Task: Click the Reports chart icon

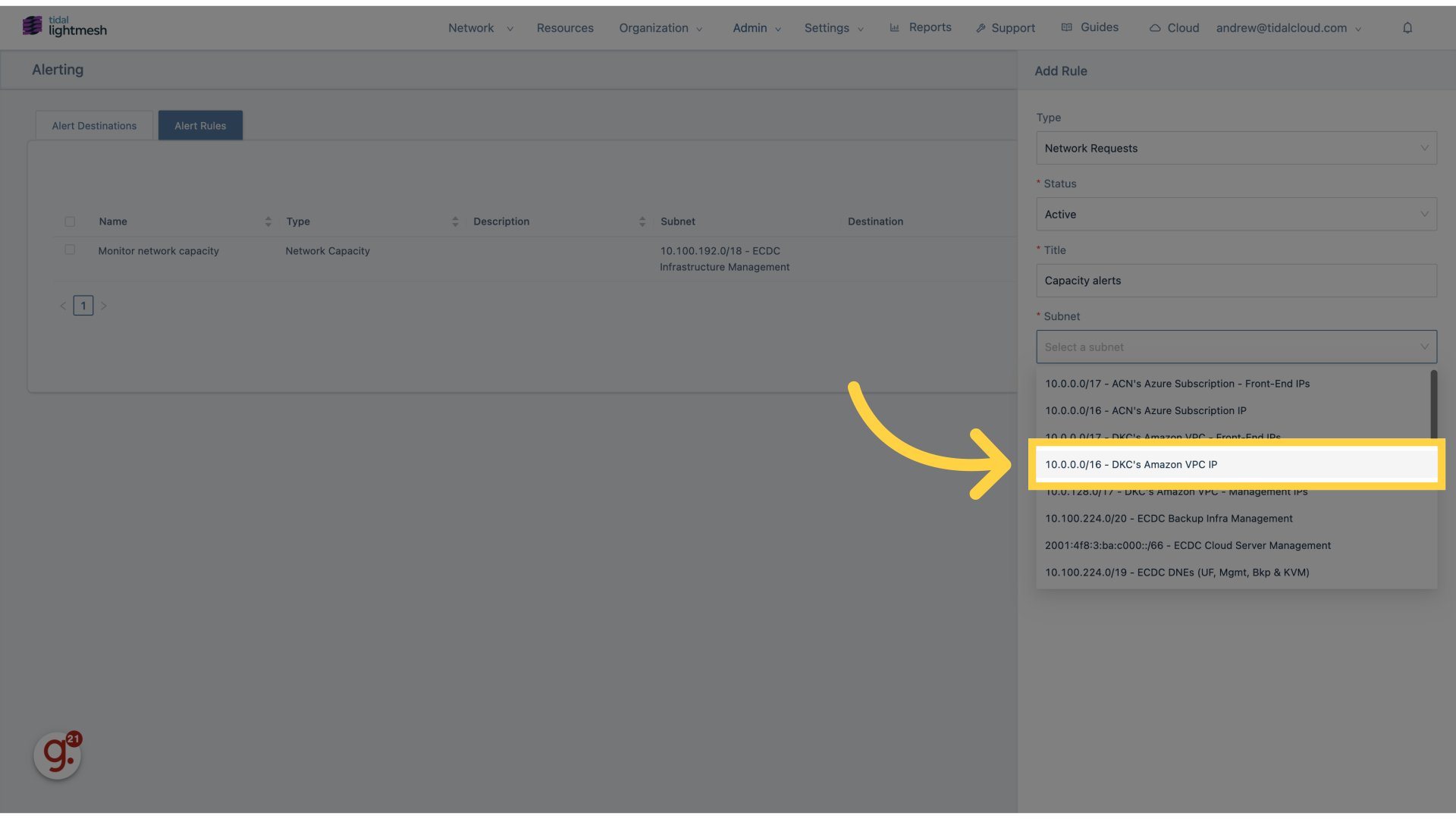Action: 895,28
